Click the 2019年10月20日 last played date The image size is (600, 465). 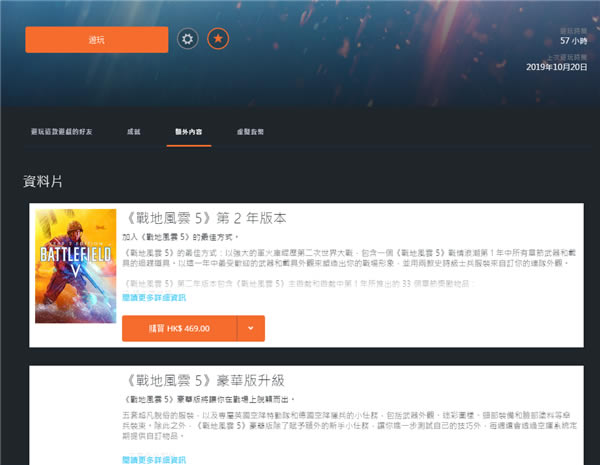(558, 67)
